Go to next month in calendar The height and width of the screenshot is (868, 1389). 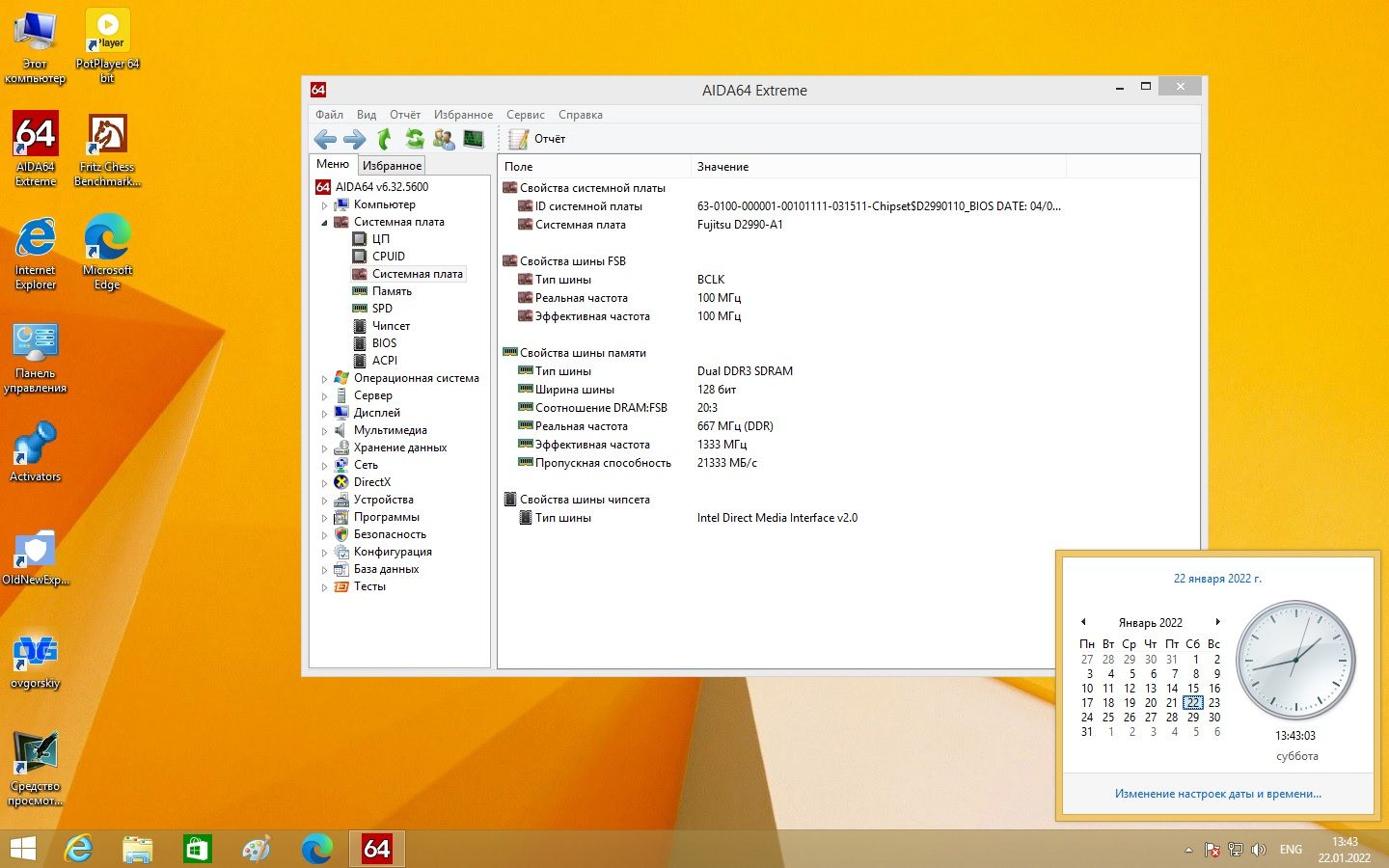click(x=1218, y=622)
